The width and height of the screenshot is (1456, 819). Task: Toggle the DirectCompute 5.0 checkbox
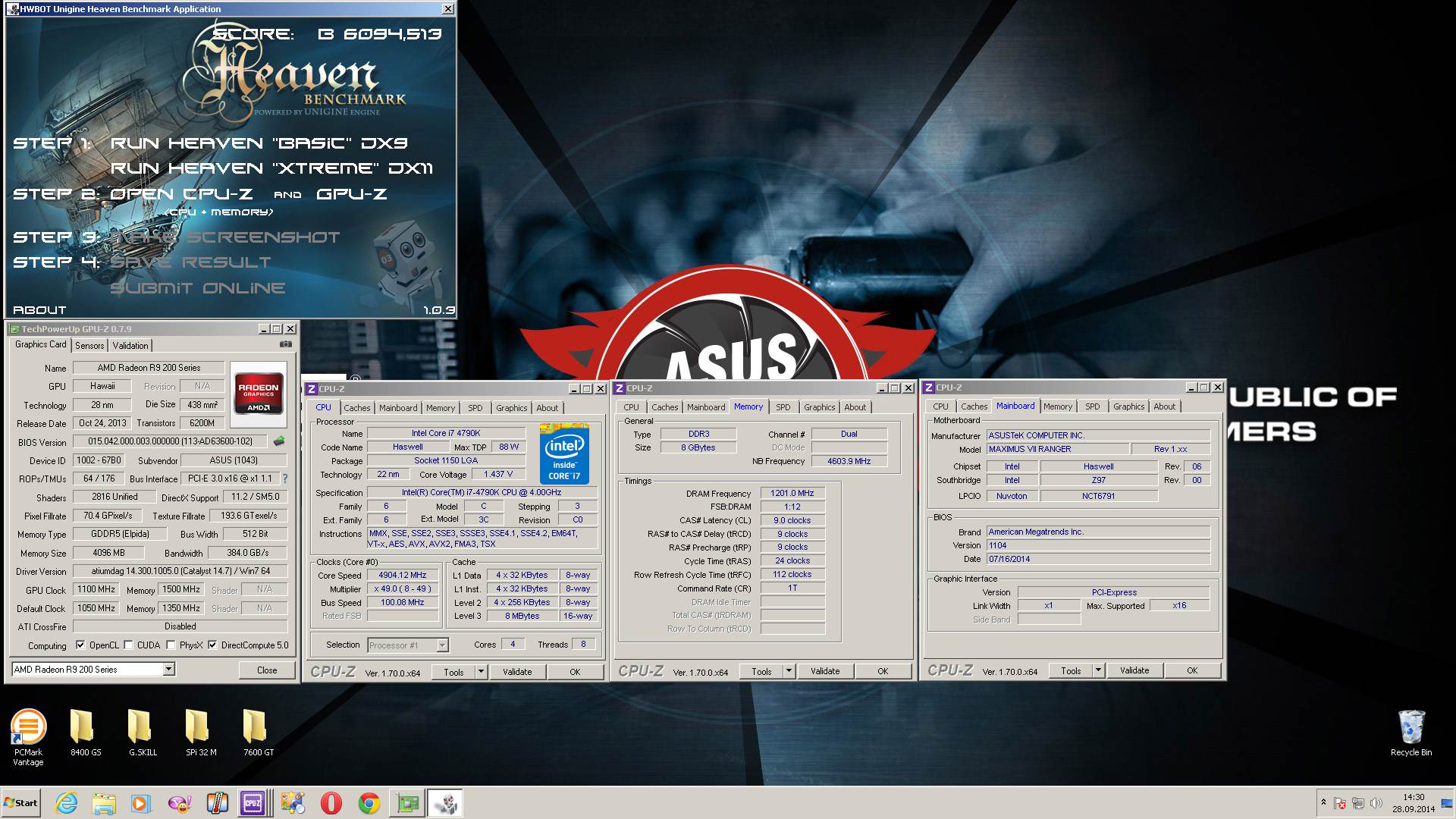pos(212,645)
